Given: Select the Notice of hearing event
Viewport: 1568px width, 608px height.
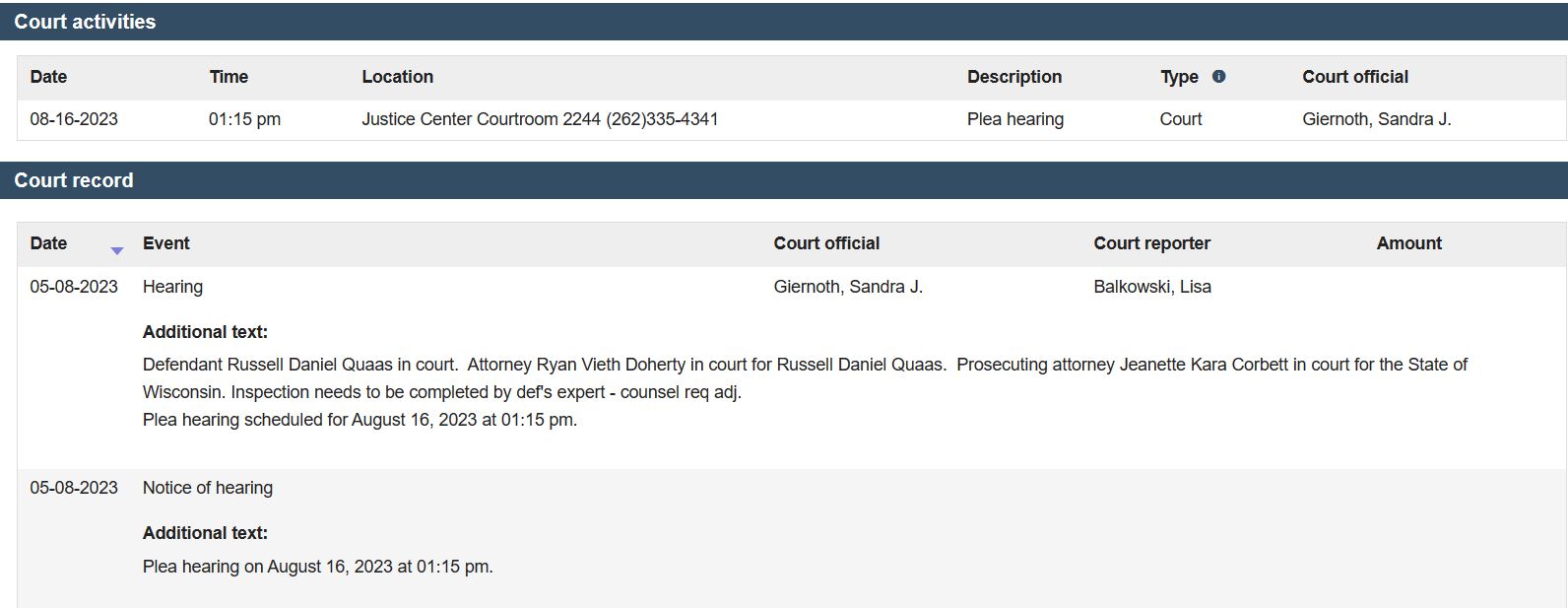Looking at the screenshot, I should [x=208, y=488].
